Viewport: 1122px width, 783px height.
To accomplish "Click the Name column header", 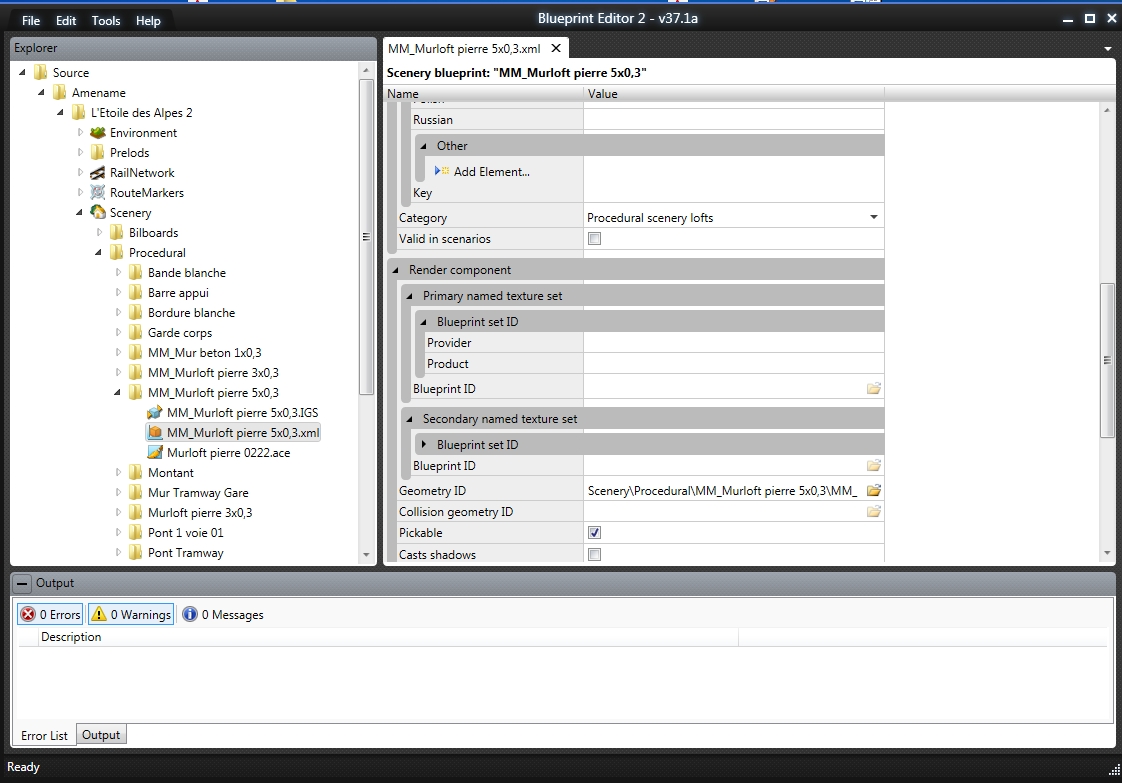I will click(x=484, y=94).
